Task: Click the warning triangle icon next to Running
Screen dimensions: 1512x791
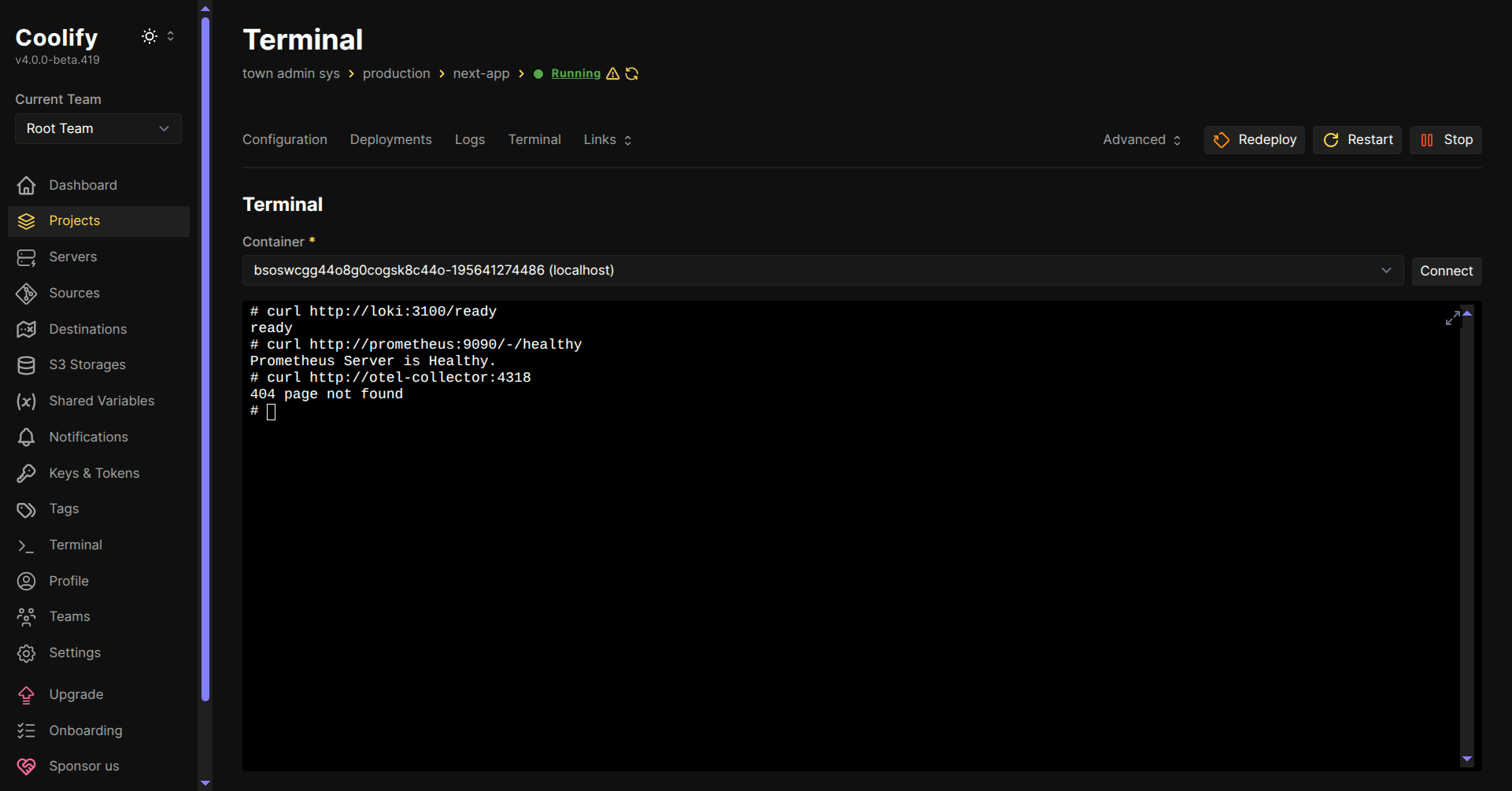Action: 613,74
